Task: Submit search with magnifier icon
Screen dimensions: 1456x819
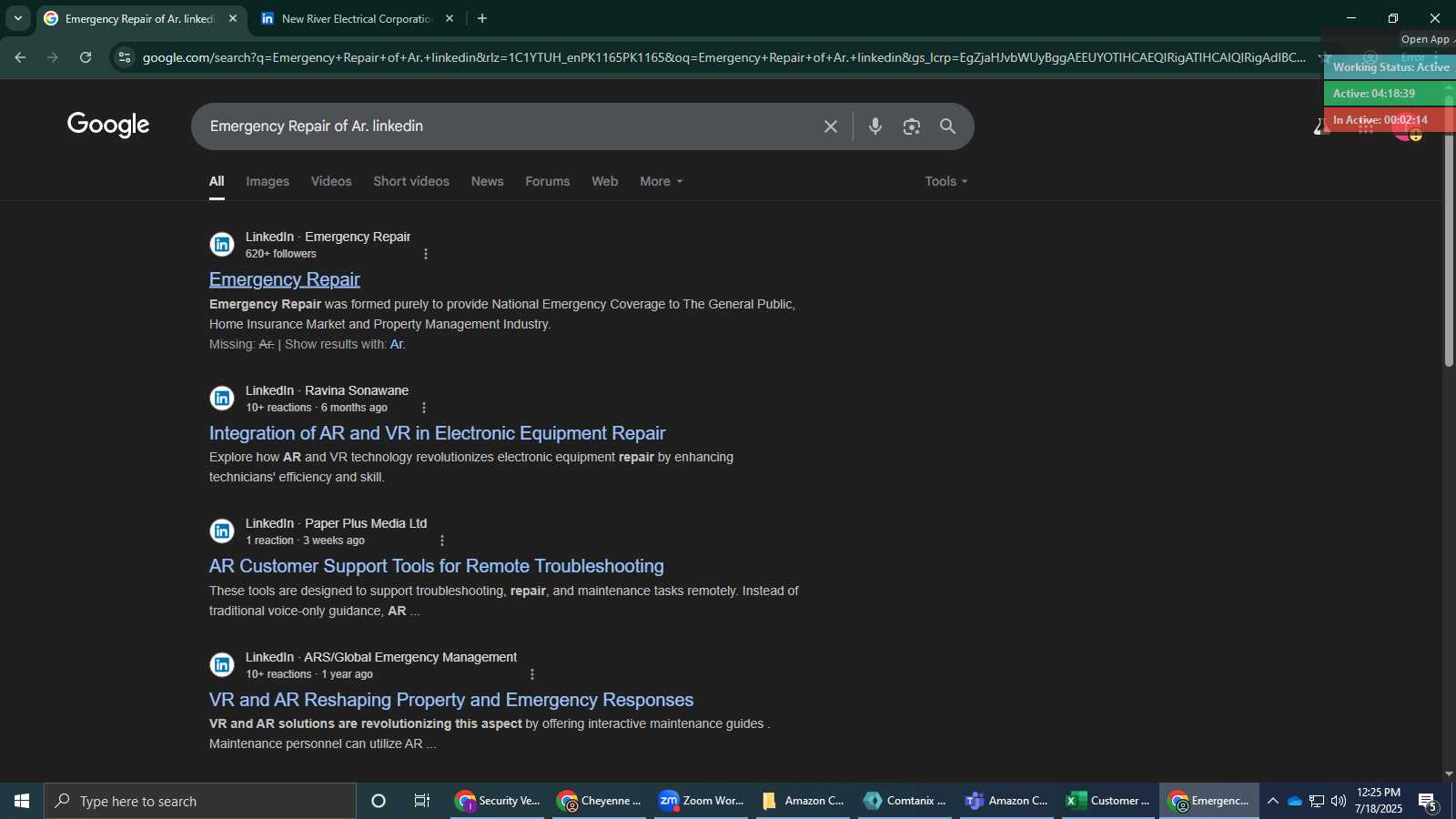Action: (x=948, y=126)
